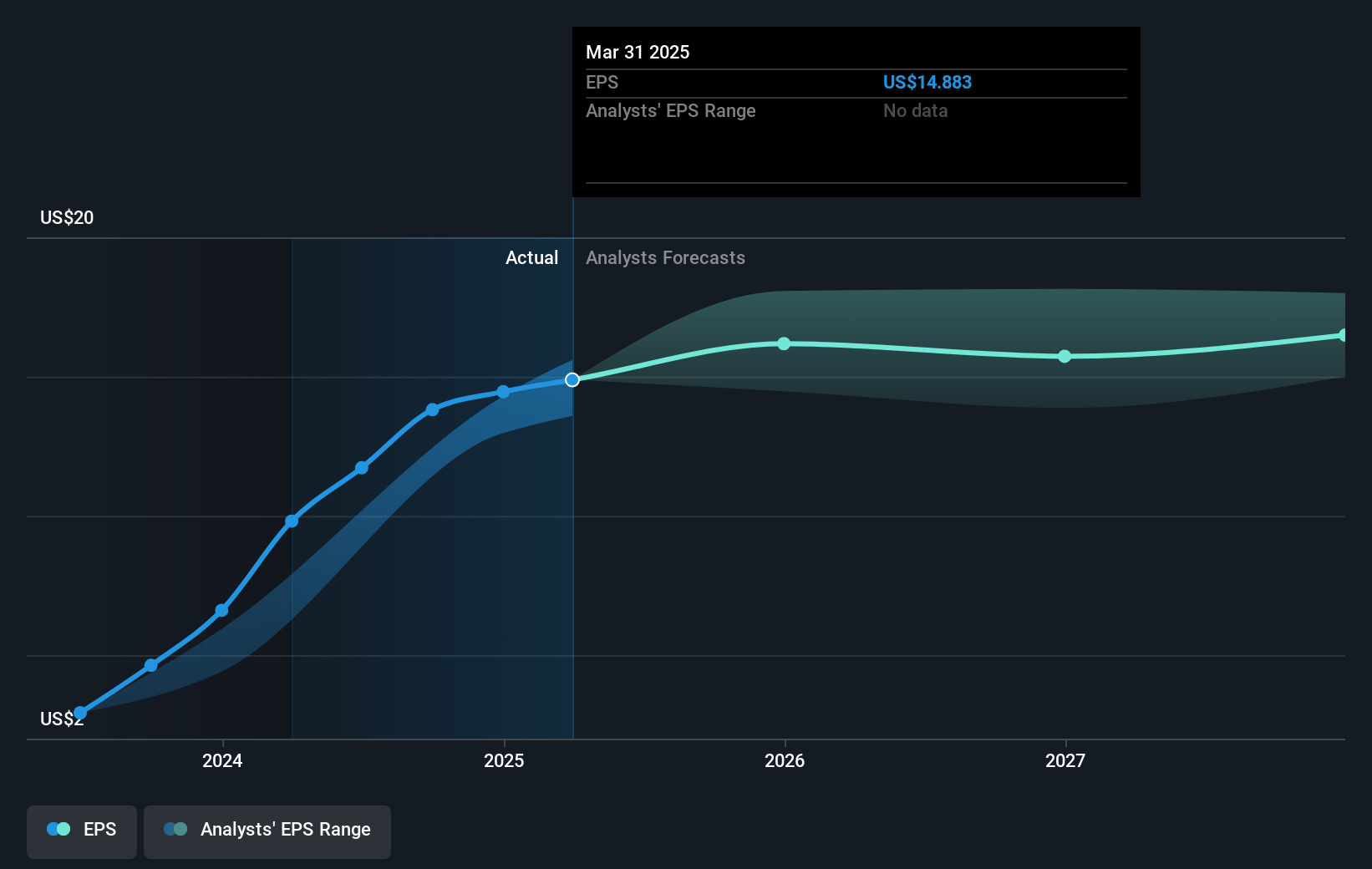Image resolution: width=1372 pixels, height=869 pixels.
Task: Click the EPS point at start of 2025
Action: click(x=503, y=392)
